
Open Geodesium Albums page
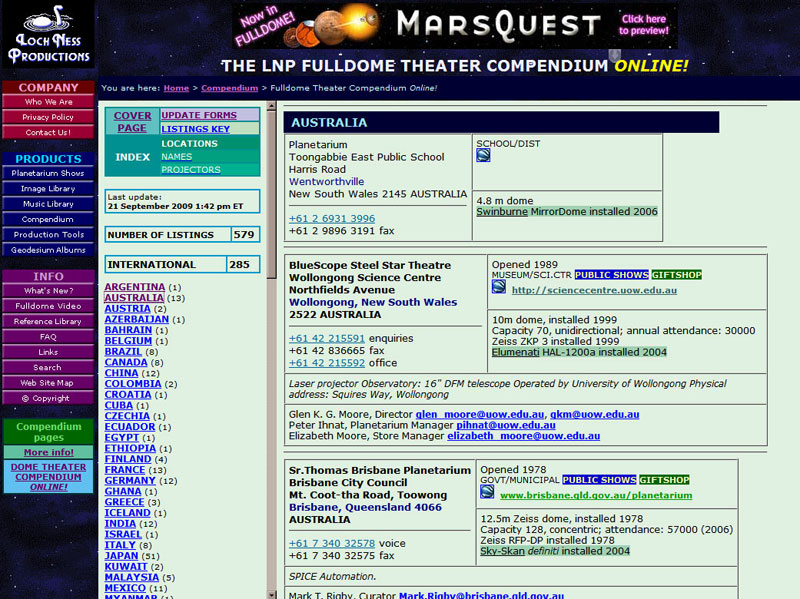pos(48,250)
